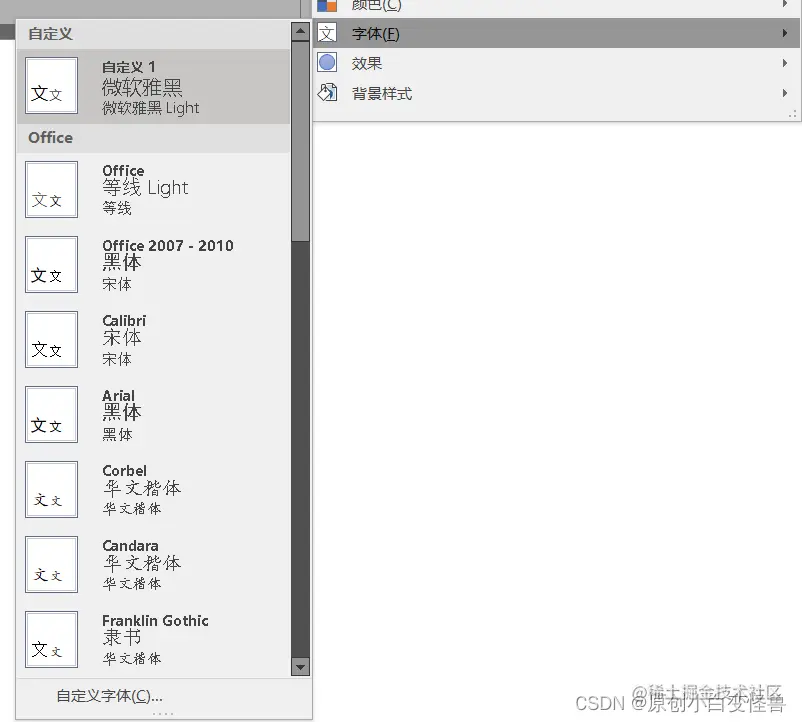Viewport: 802px width, 722px height.
Task: Click the 颜色(C) color squares icon
Action: 327,6
